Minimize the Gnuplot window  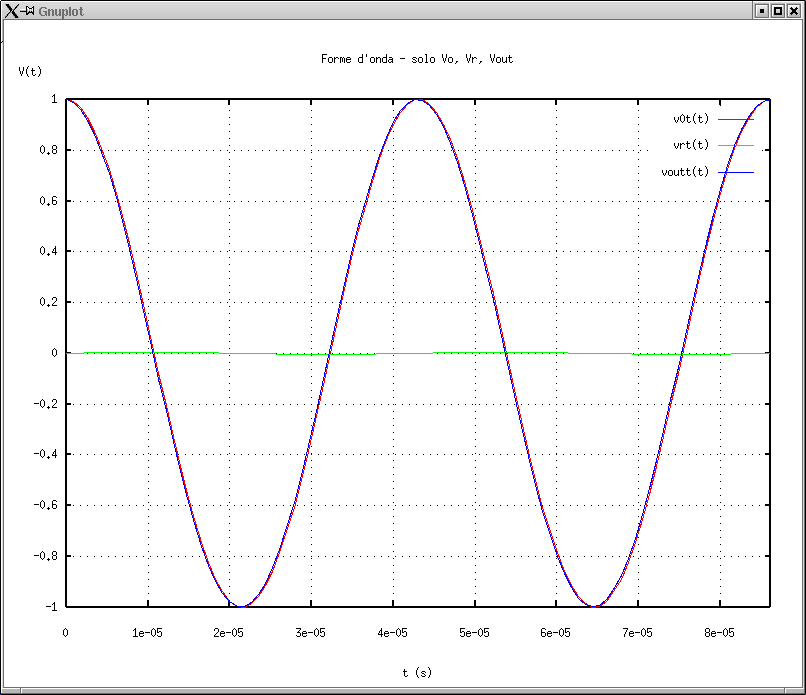tap(762, 10)
